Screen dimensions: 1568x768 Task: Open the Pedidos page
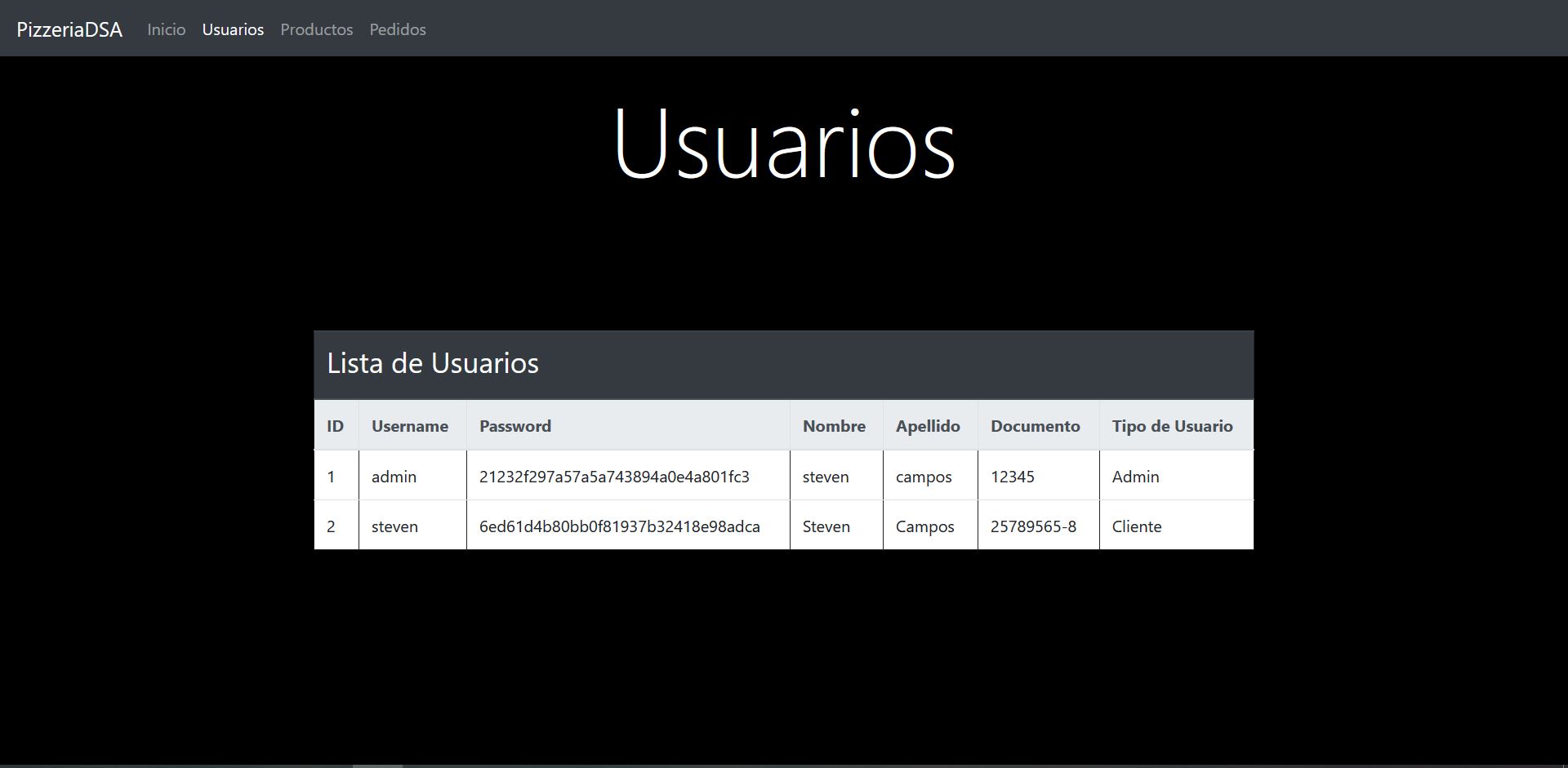pos(398,29)
